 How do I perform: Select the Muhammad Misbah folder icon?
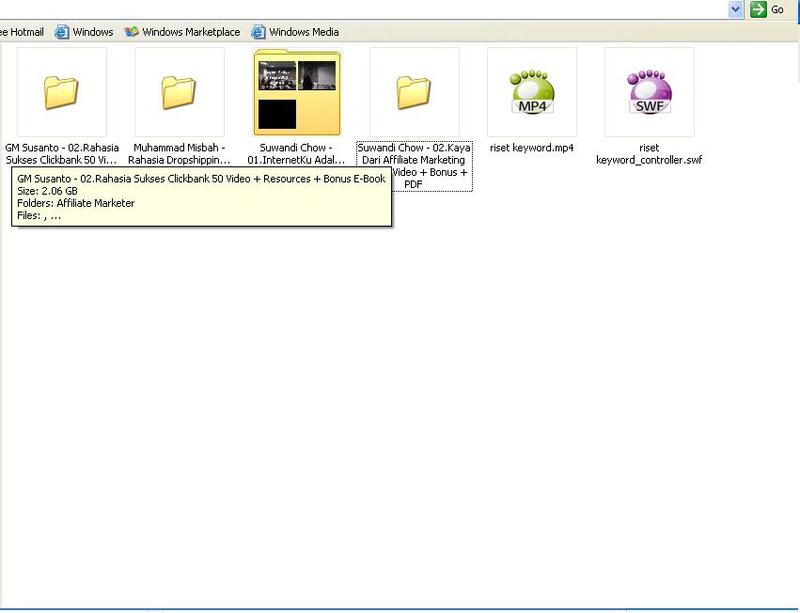(179, 92)
